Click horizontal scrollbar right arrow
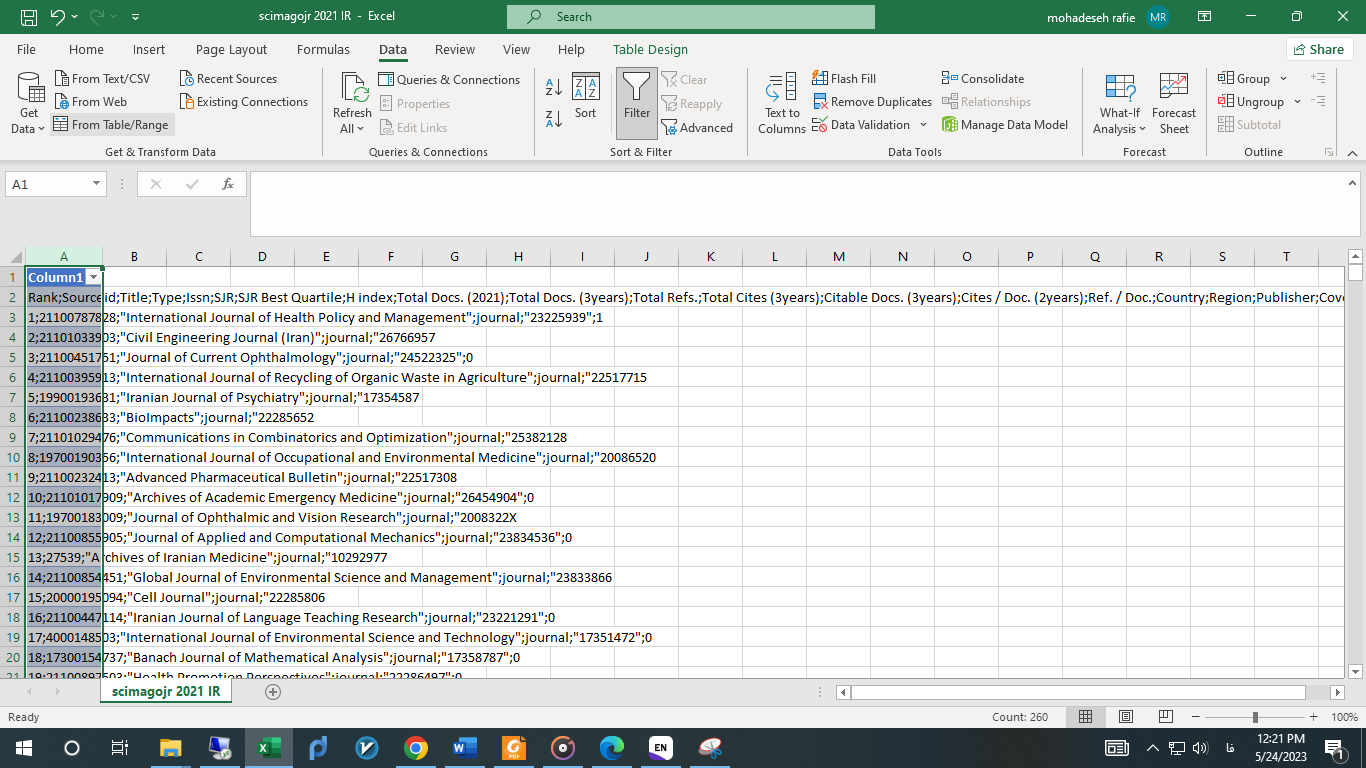Viewport: 1366px width, 768px height. coord(1337,692)
